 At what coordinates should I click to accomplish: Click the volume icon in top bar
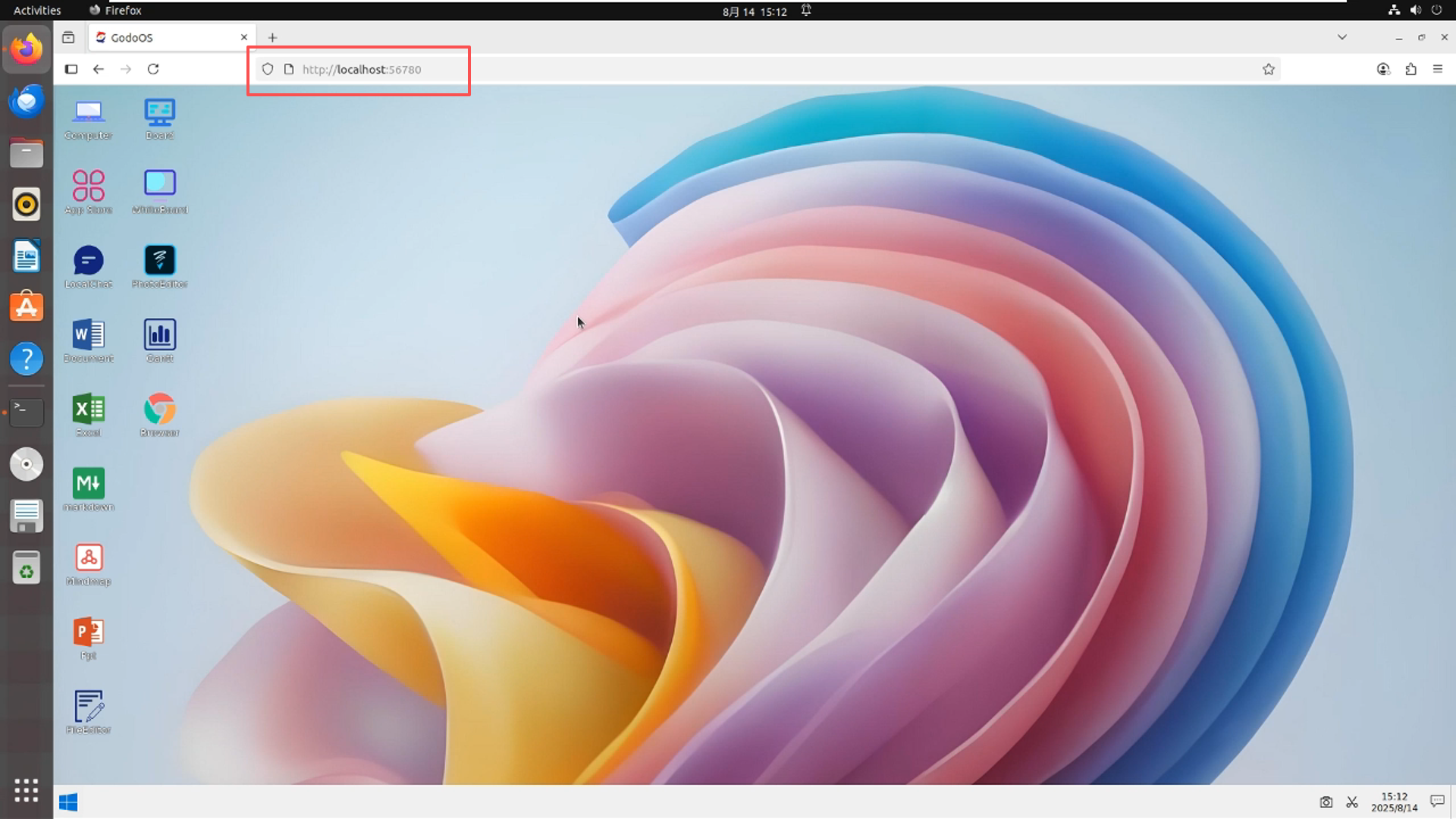(x=1415, y=11)
